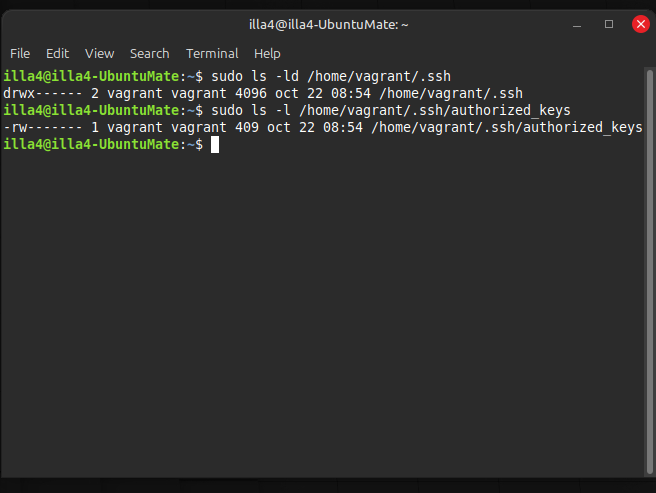Click the terminal cursor block at the prompt
Image resolution: width=656 pixels, height=493 pixels.
coord(215,145)
